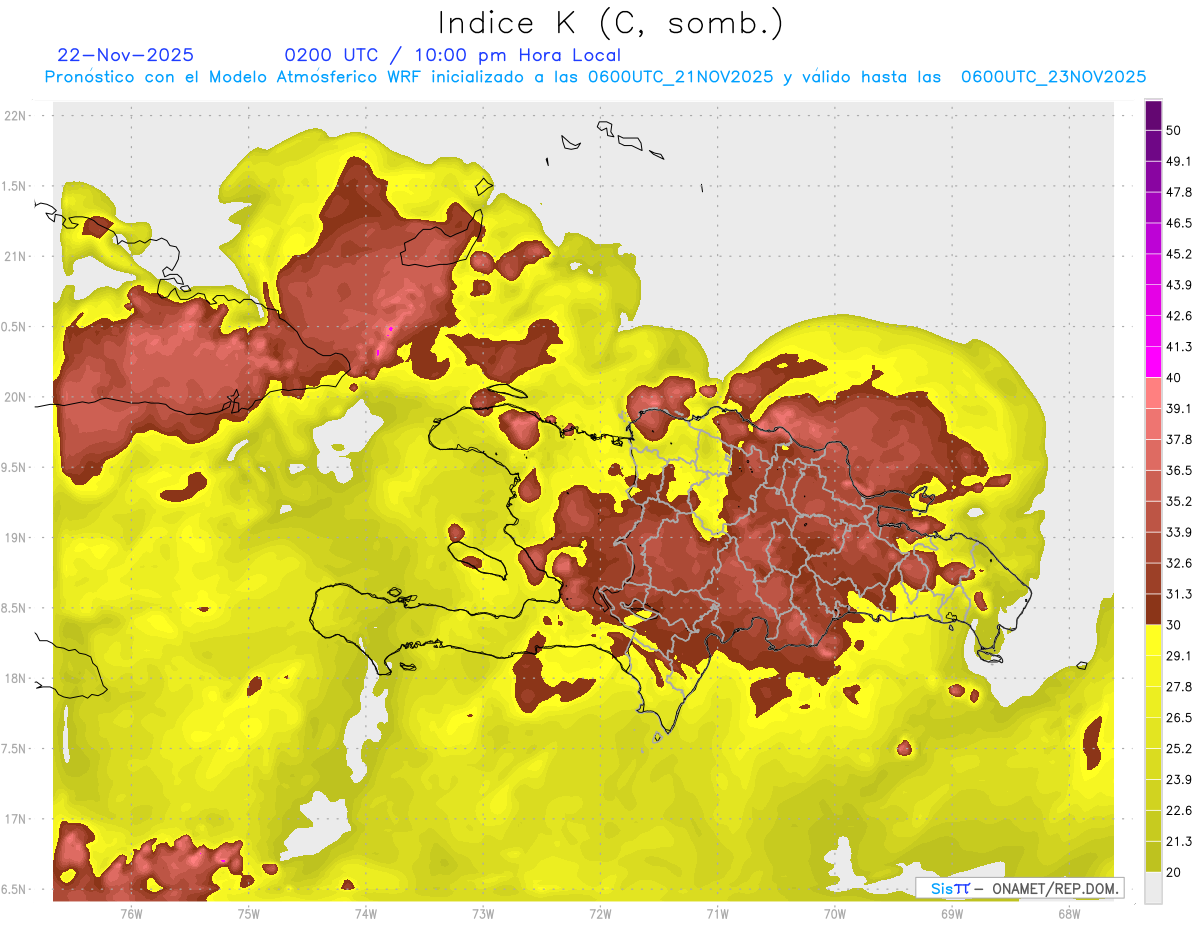Click the "49.1" colorbar value label
The image size is (1200, 927).
click(x=1179, y=161)
